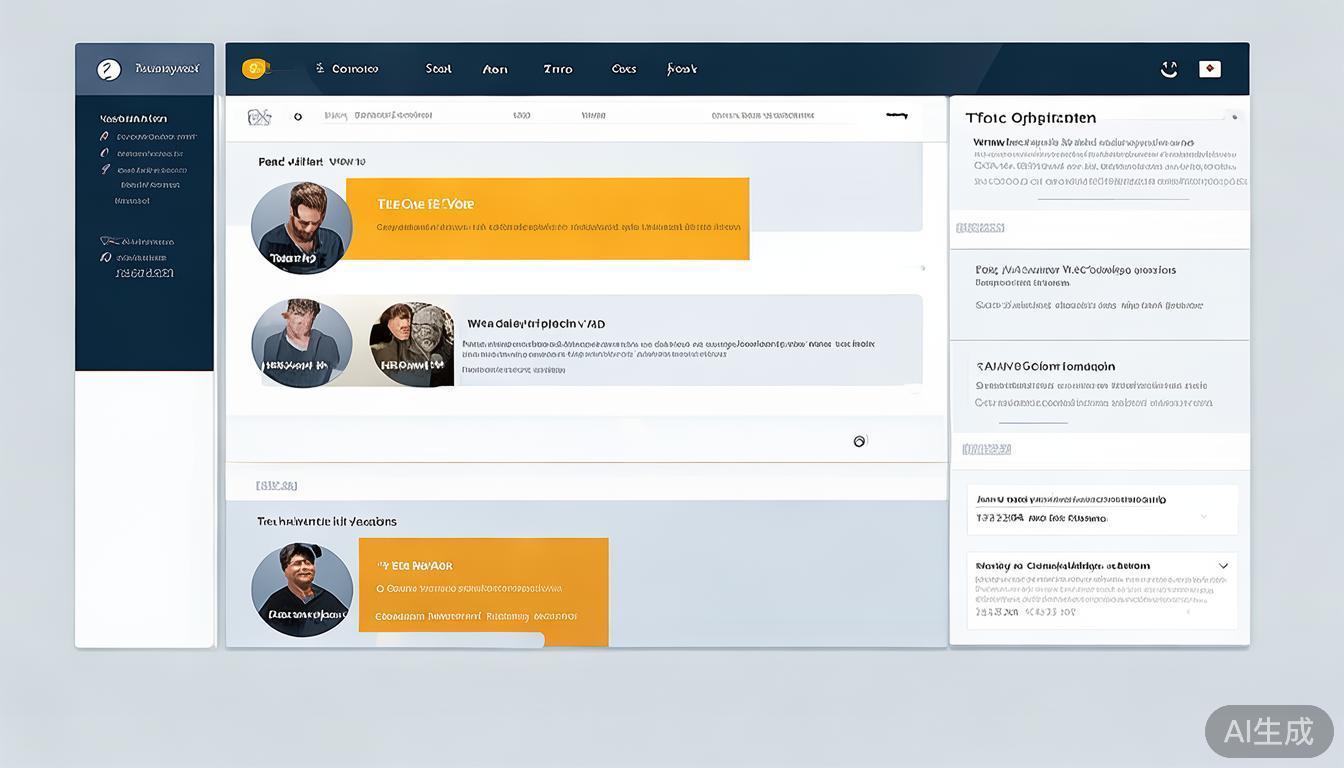Select the radio bullet in the bottom orange card
The height and width of the screenshot is (768, 1344).
[380, 589]
